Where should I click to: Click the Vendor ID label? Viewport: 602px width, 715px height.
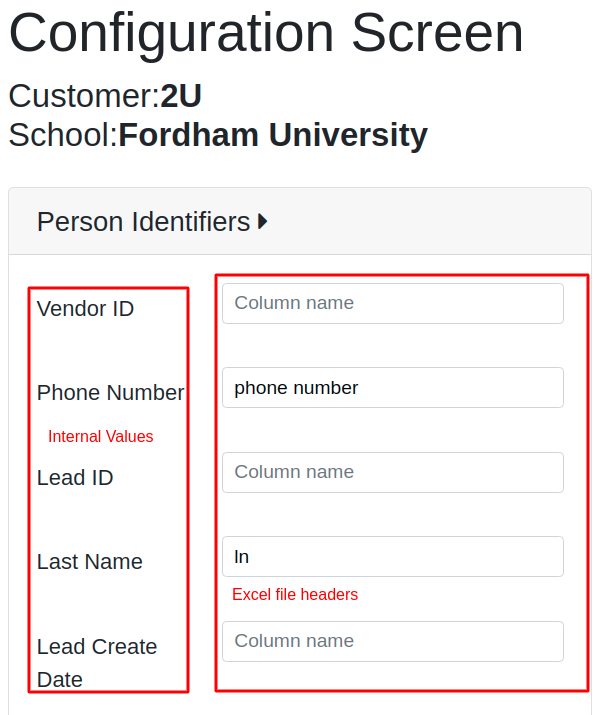click(85, 309)
